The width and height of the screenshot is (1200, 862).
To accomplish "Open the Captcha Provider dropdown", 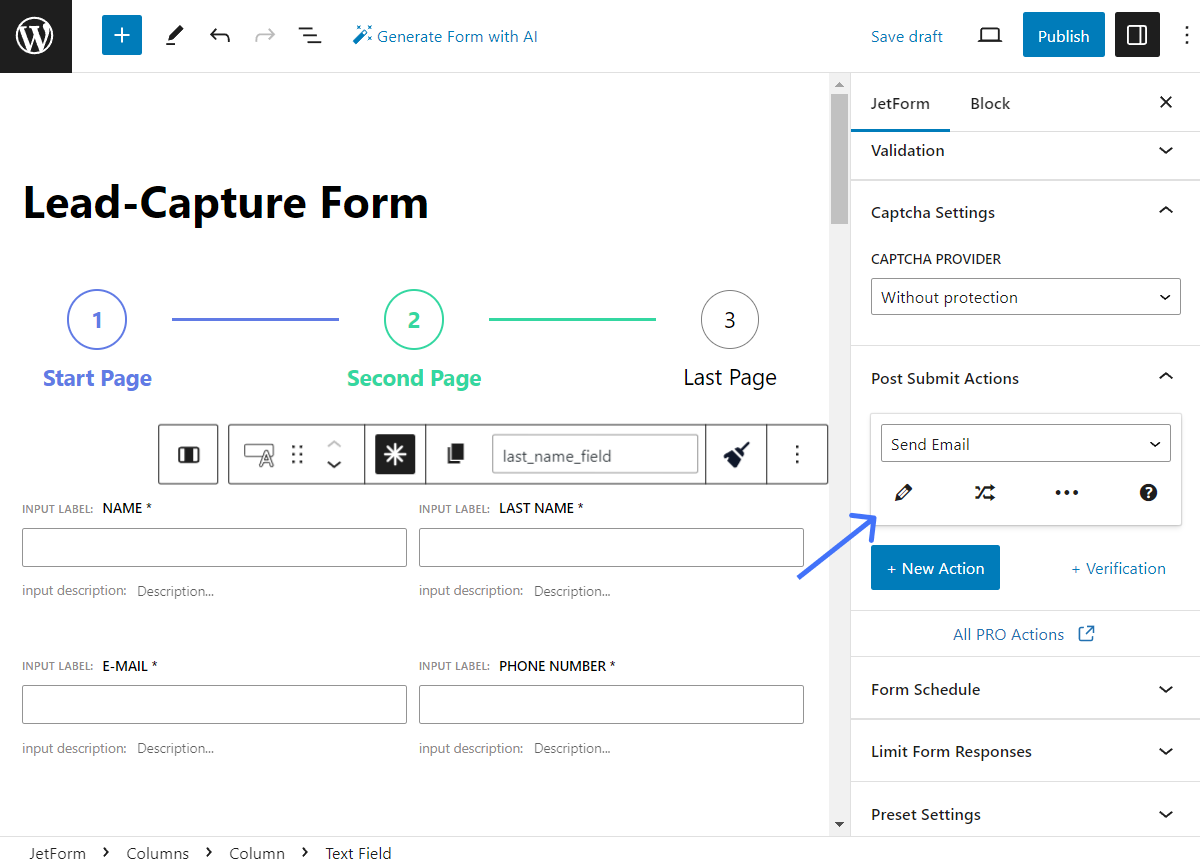I will [x=1025, y=296].
